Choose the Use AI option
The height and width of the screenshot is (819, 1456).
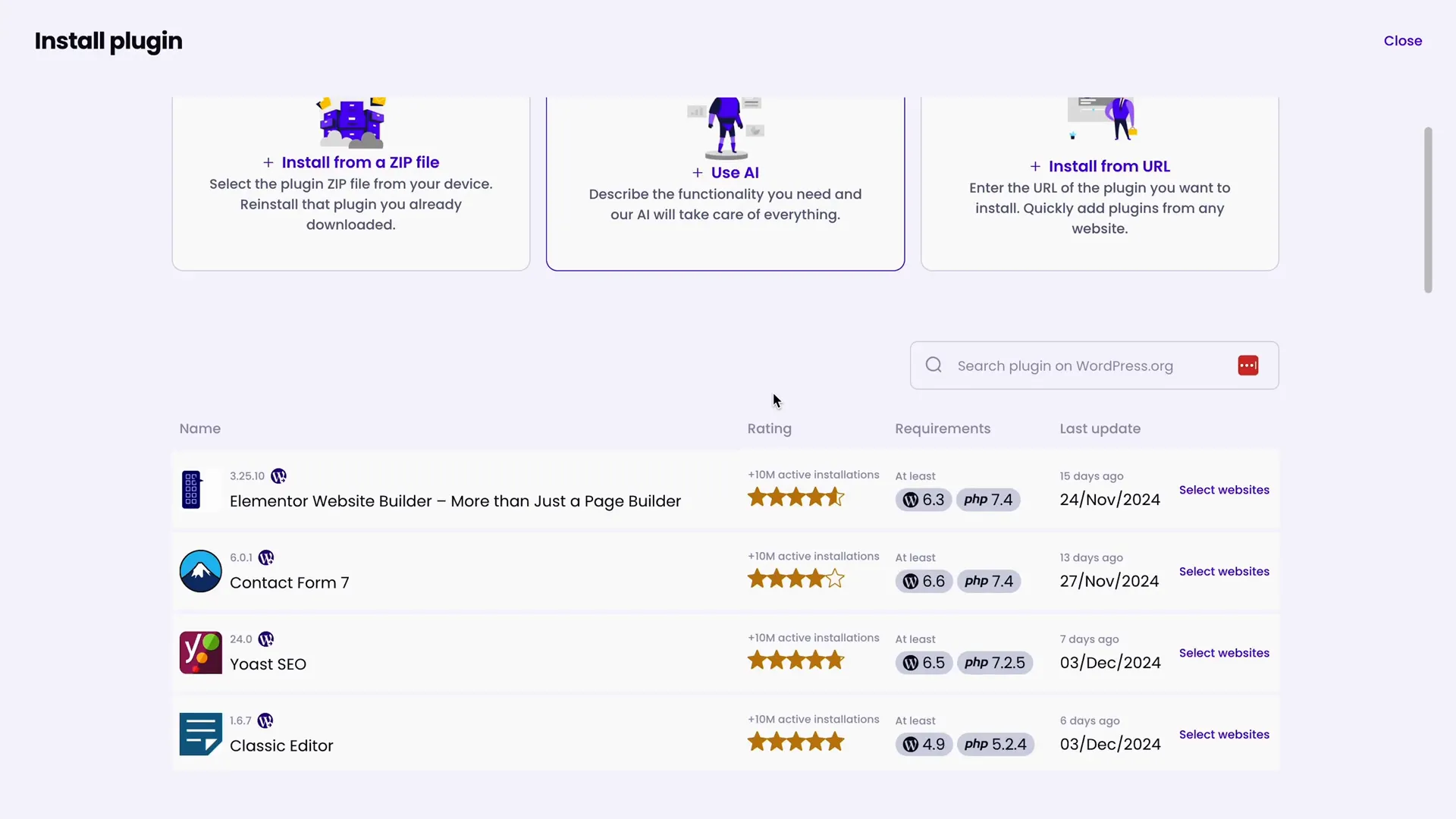(x=726, y=173)
